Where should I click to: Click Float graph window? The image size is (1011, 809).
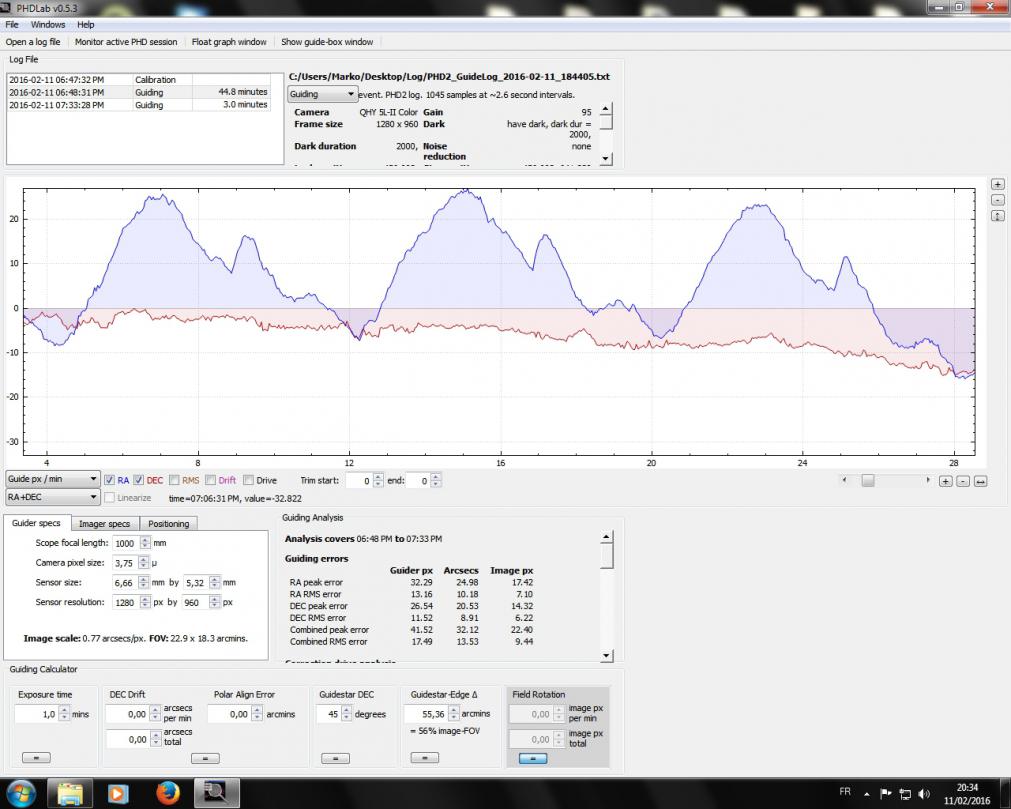tap(229, 42)
